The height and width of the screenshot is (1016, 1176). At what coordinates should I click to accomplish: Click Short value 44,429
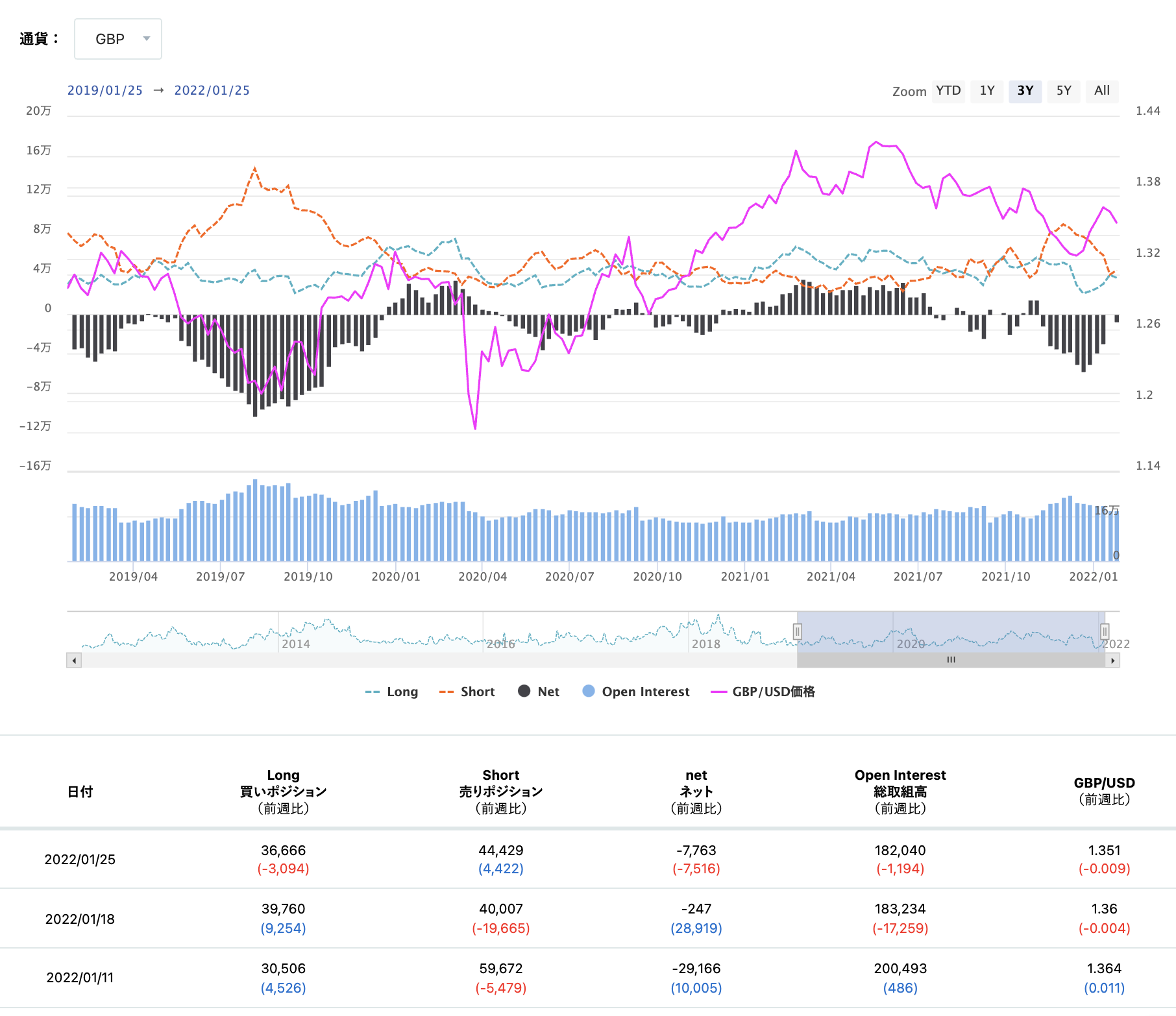point(501,851)
